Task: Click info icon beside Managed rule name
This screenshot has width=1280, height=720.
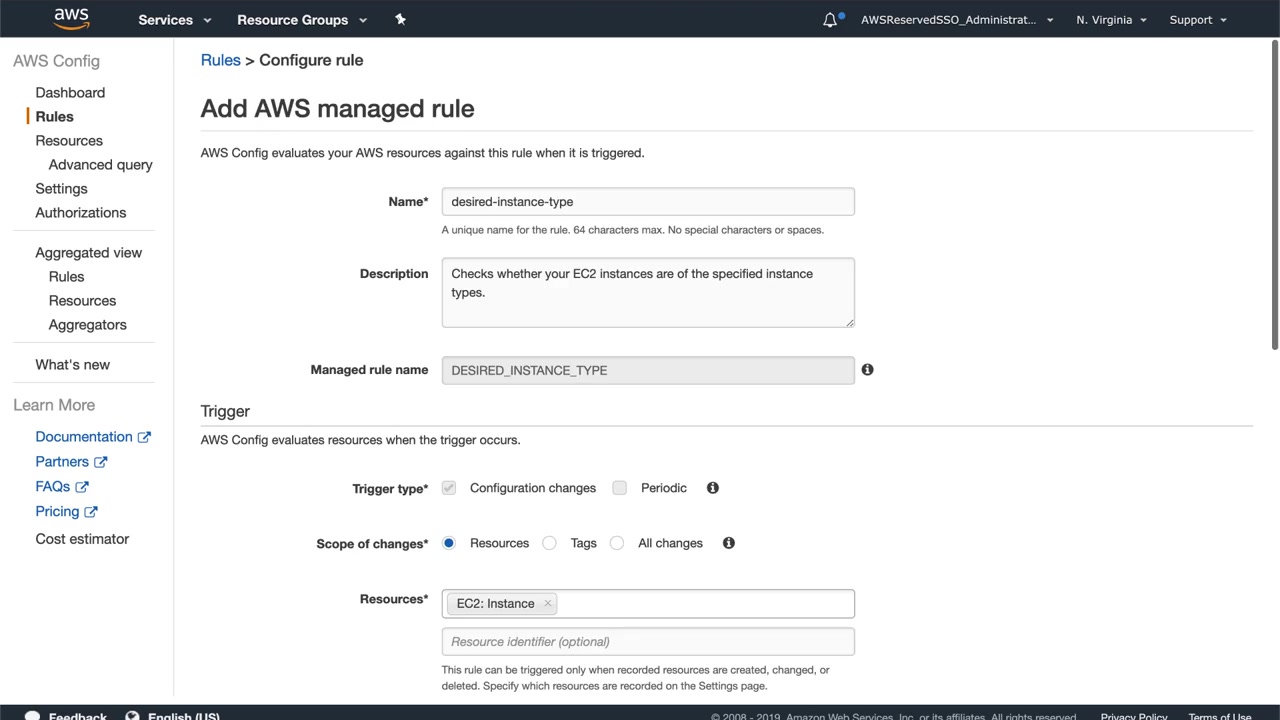Action: click(x=867, y=370)
